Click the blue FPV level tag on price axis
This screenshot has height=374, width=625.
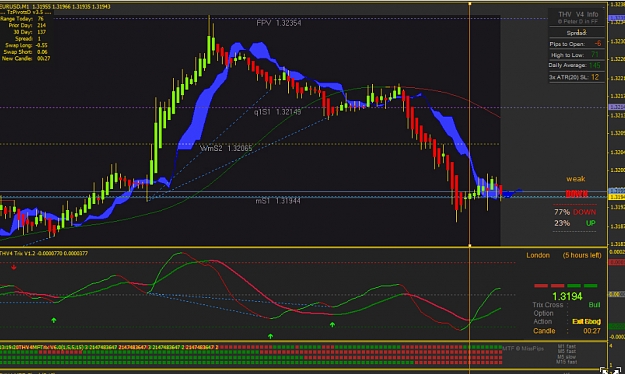(x=617, y=18)
